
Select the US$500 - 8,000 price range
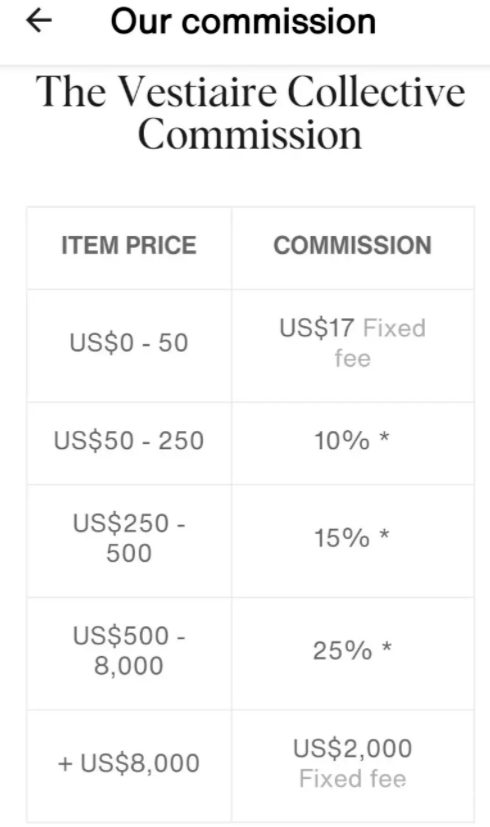[x=129, y=650]
